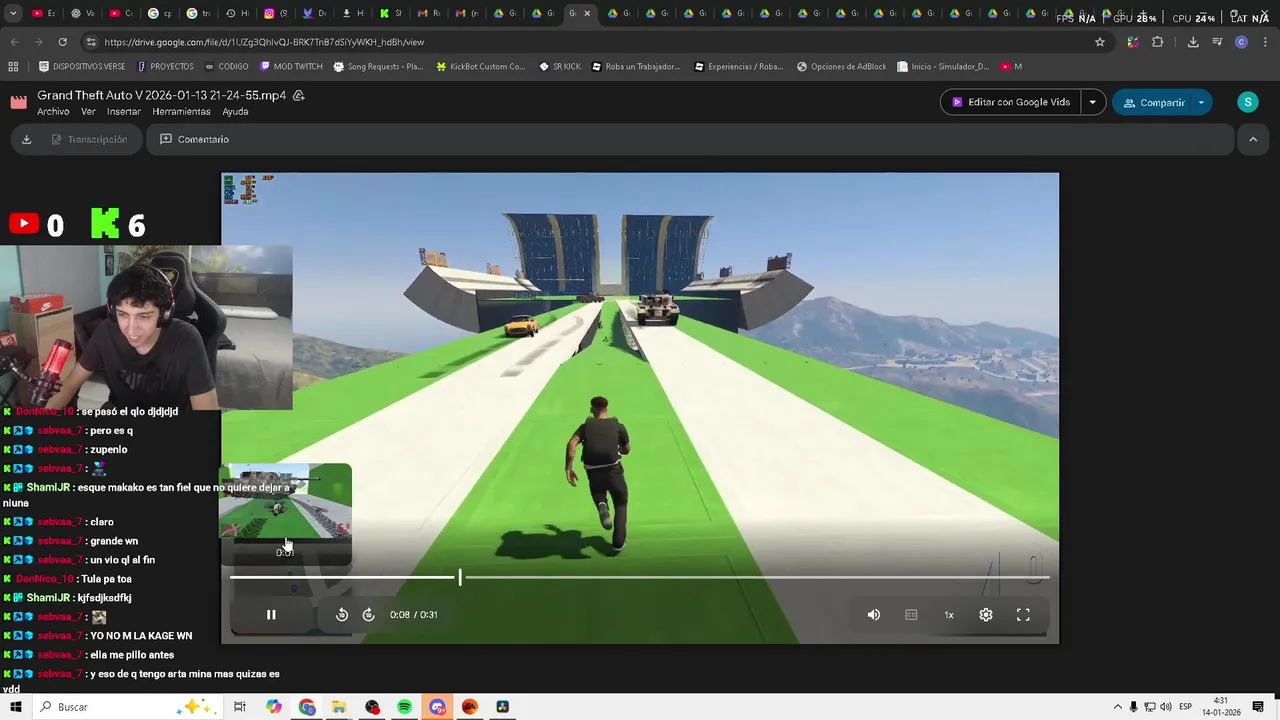Open the SR KICK bookmark

click(x=559, y=66)
